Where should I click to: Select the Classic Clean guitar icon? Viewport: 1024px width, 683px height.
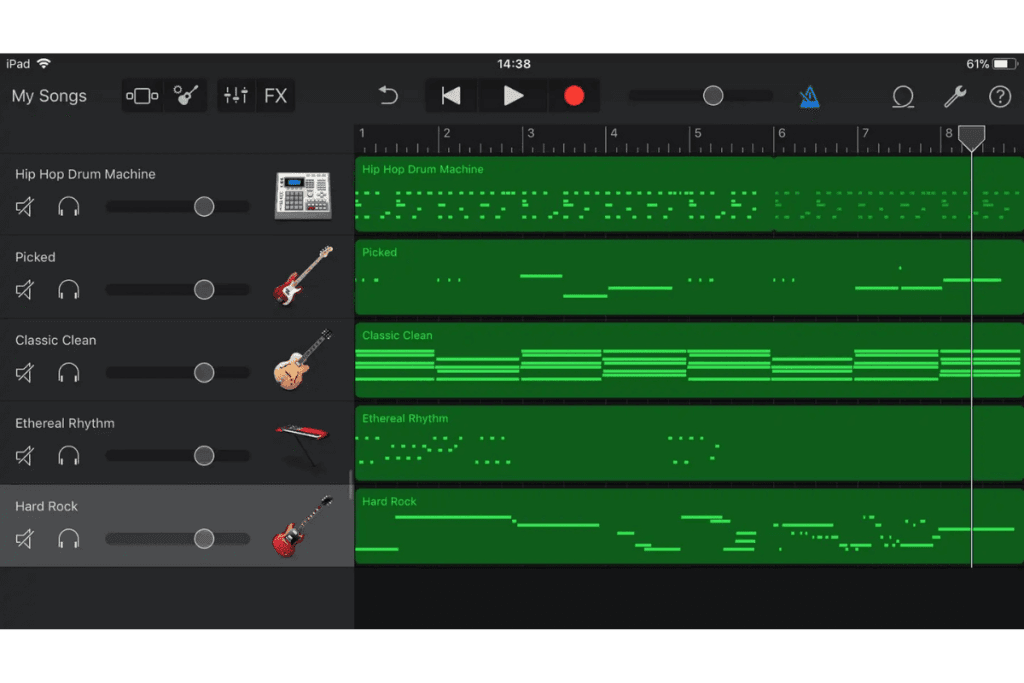pyautogui.click(x=303, y=359)
